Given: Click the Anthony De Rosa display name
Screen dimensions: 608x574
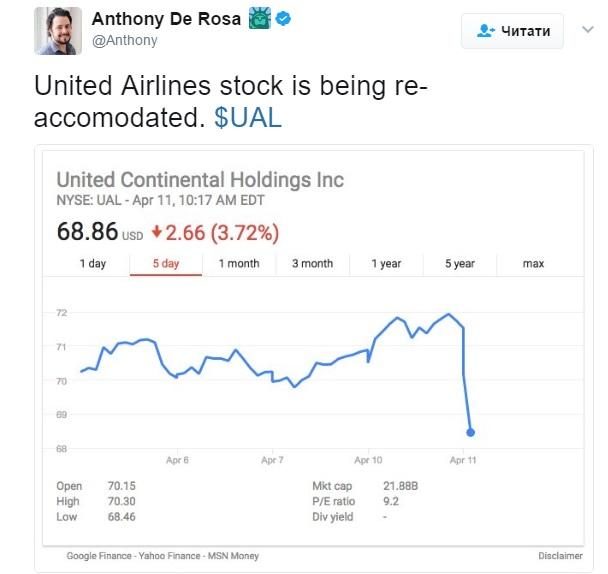Looking at the screenshot, I should tap(165, 20).
